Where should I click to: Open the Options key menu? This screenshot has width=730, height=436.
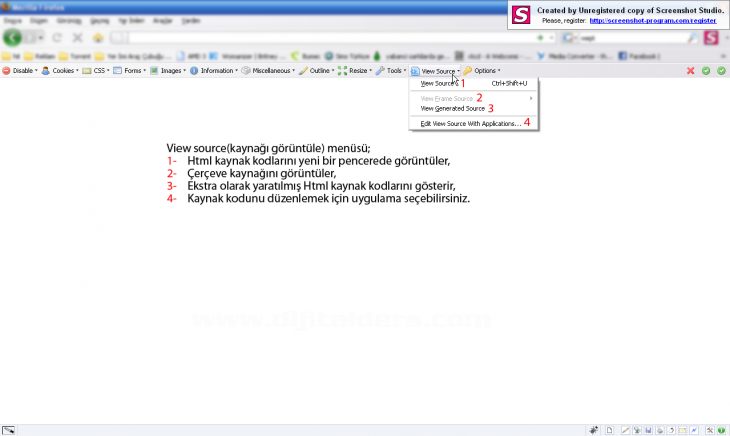coord(468,71)
